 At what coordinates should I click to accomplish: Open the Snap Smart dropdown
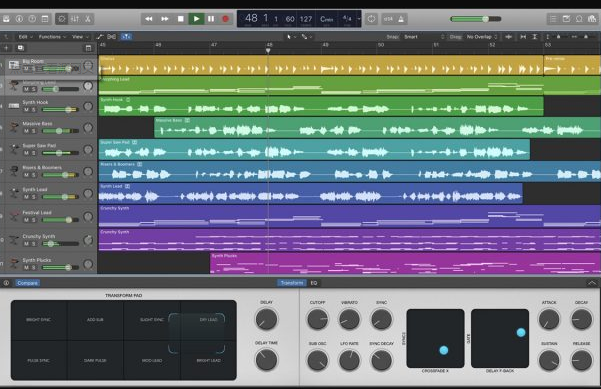coord(423,37)
